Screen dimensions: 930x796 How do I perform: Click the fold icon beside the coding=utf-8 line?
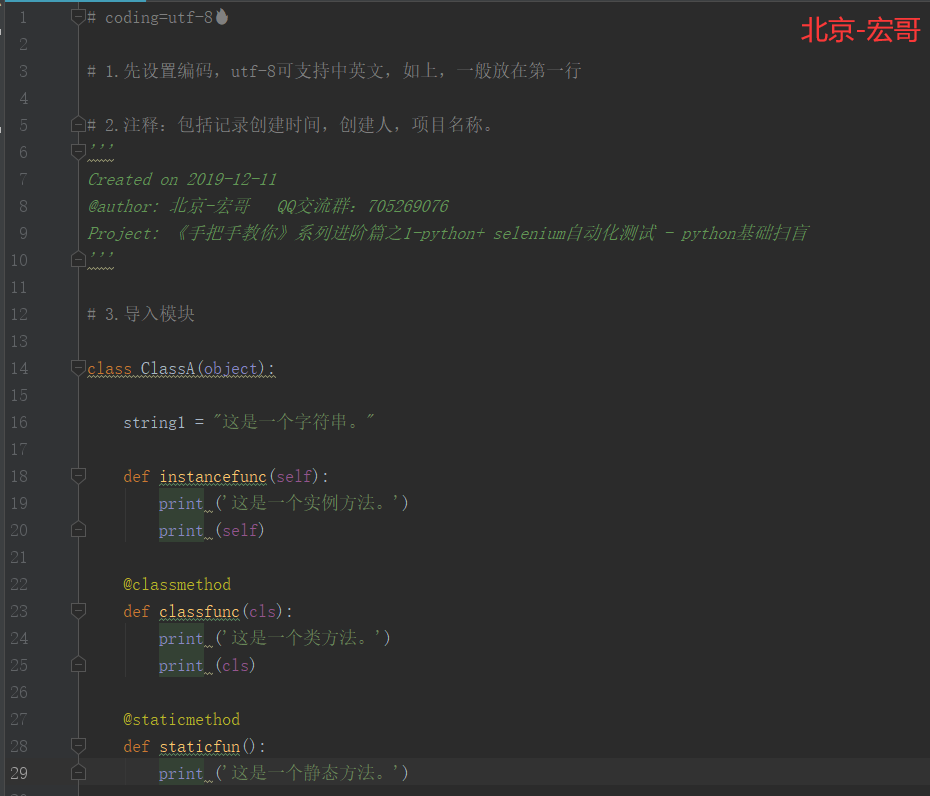click(78, 17)
